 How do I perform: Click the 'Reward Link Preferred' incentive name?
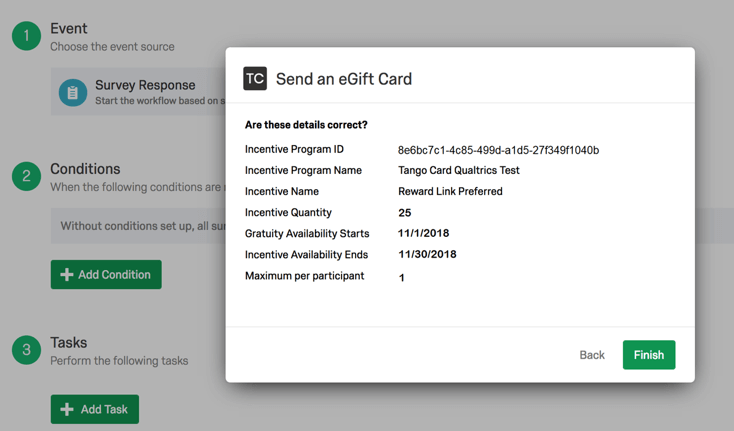[450, 191]
